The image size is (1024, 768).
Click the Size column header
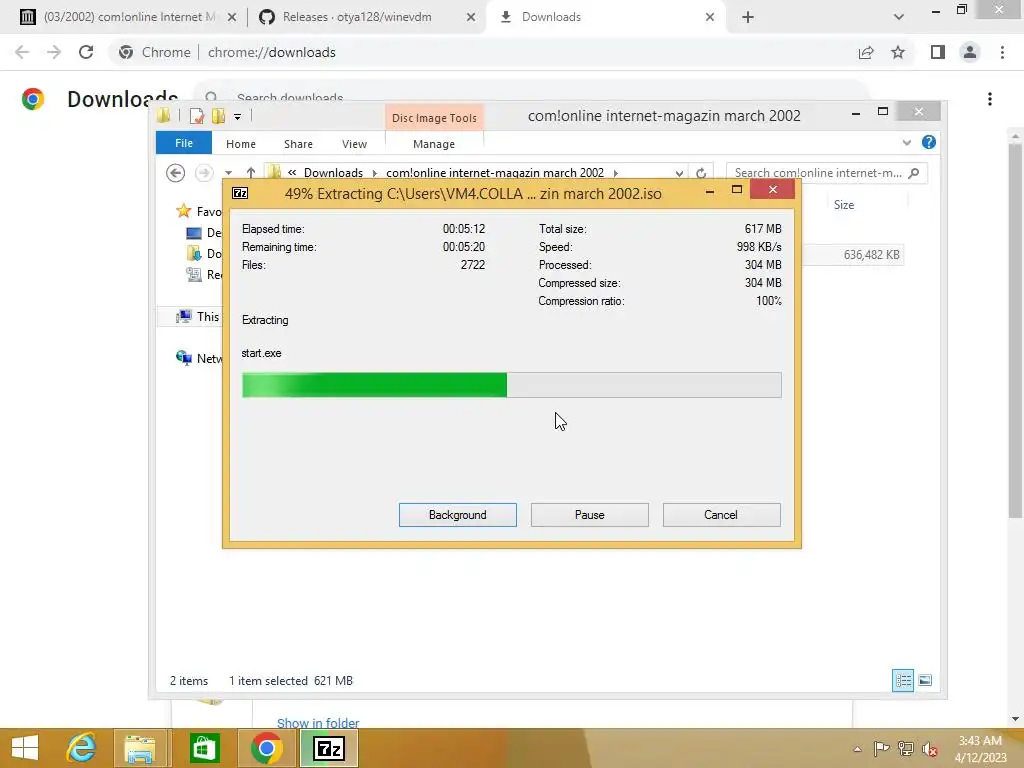pos(844,204)
